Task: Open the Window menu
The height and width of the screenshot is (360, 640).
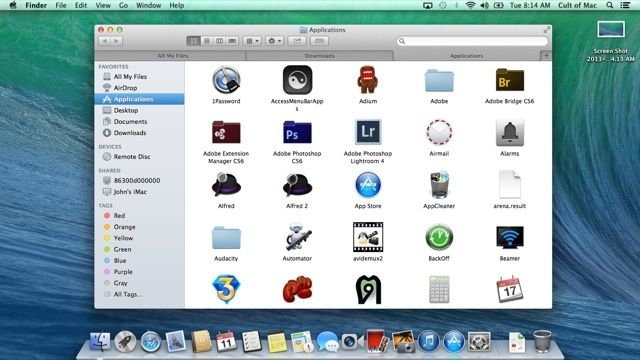Action: pos(149,5)
